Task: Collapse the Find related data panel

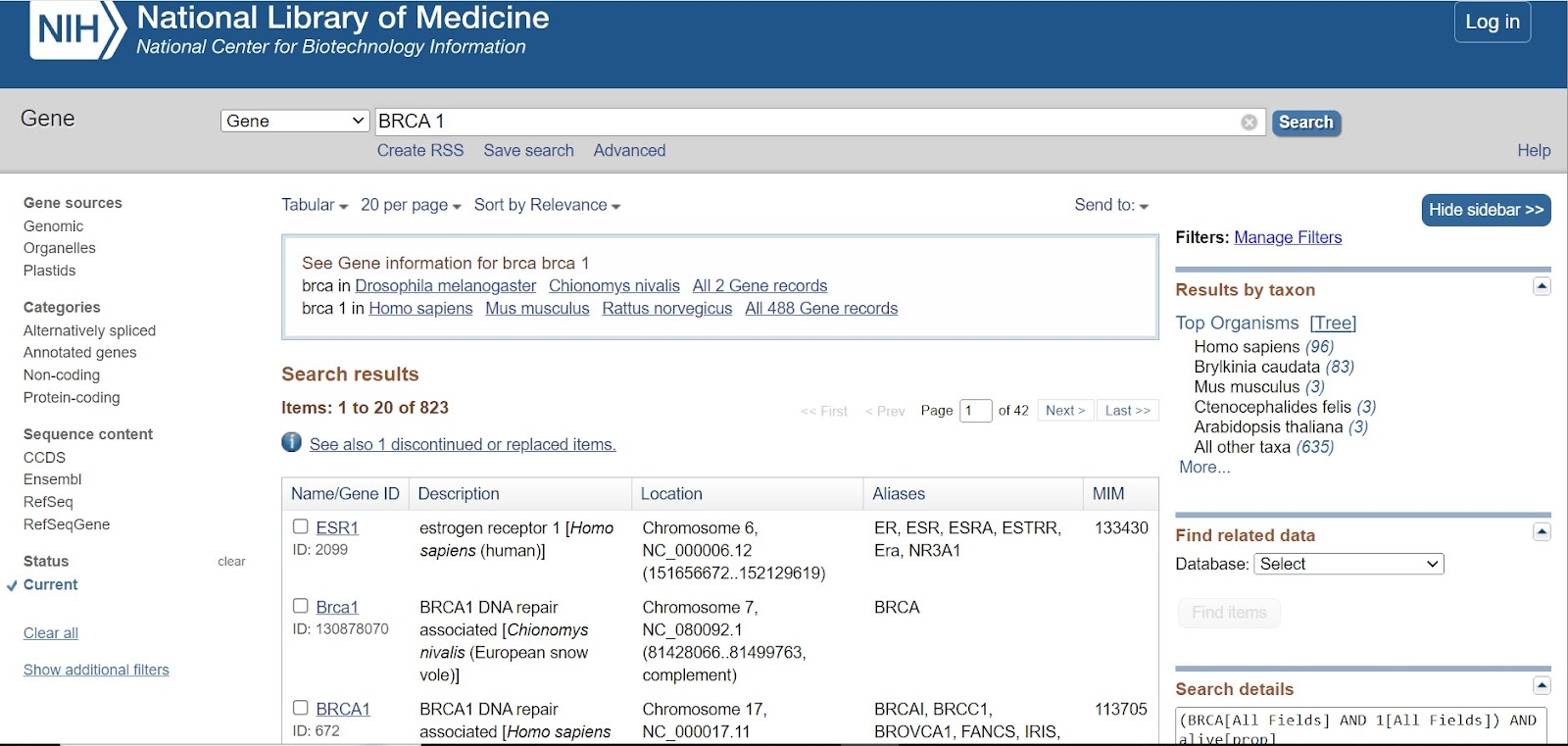Action: 1542,531
